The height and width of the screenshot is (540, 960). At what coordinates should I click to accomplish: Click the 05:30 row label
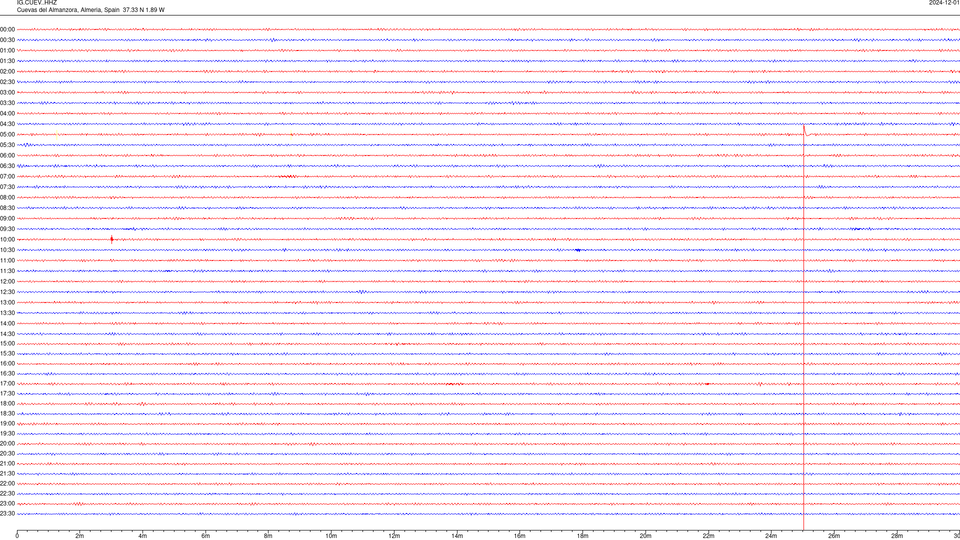click(x=7, y=145)
